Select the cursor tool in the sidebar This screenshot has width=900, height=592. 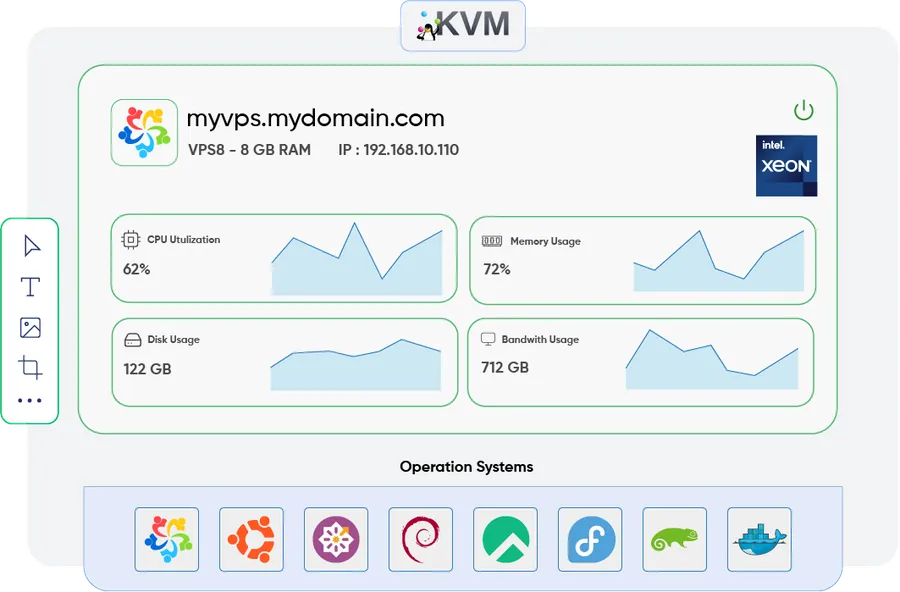(31, 243)
